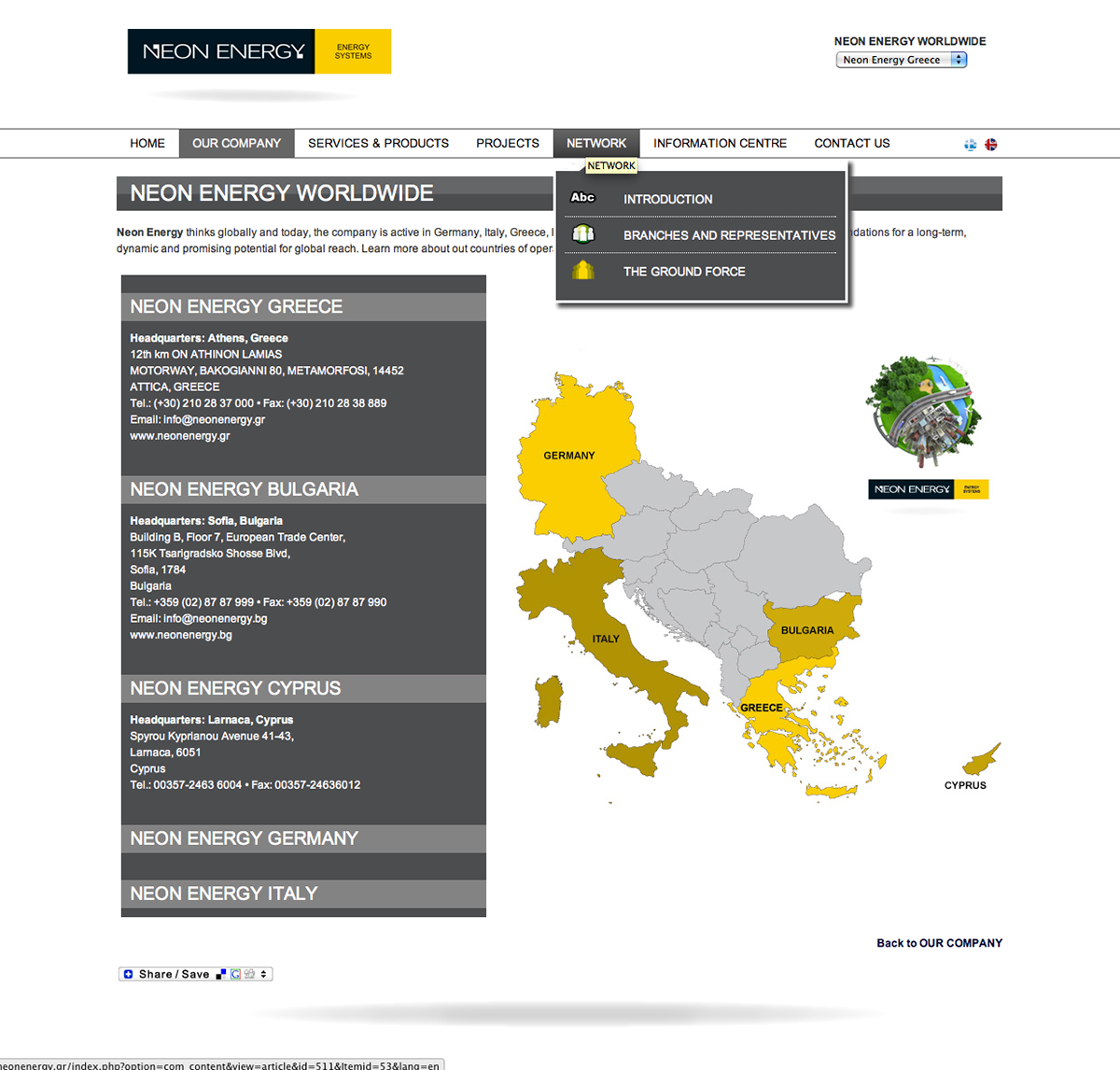The height and width of the screenshot is (1070, 1120).
Task: Select Cyprus on the map
Action: [x=978, y=762]
